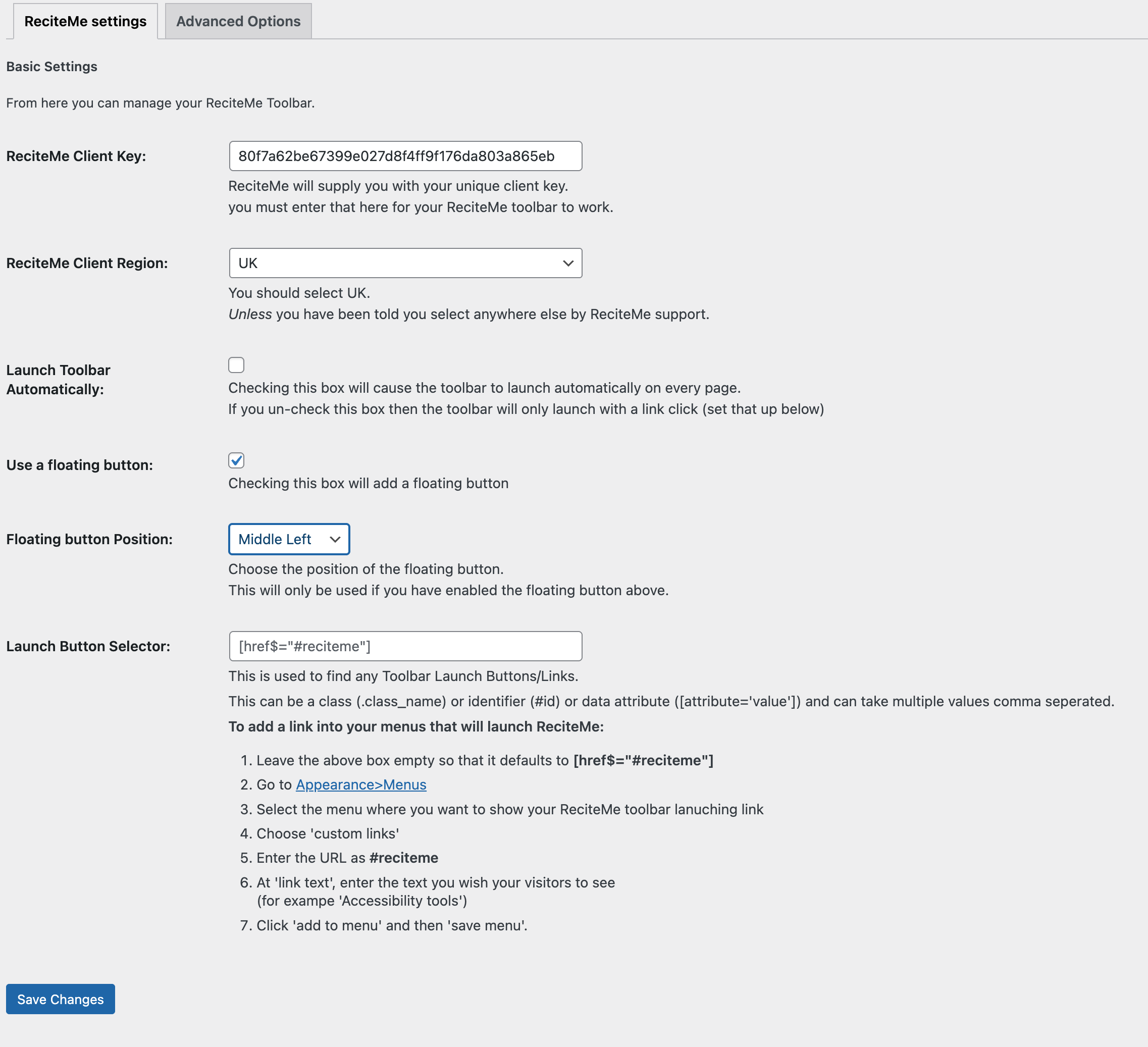
Task: Click step 'Choose 'custom links''
Action: pyautogui.click(x=328, y=833)
